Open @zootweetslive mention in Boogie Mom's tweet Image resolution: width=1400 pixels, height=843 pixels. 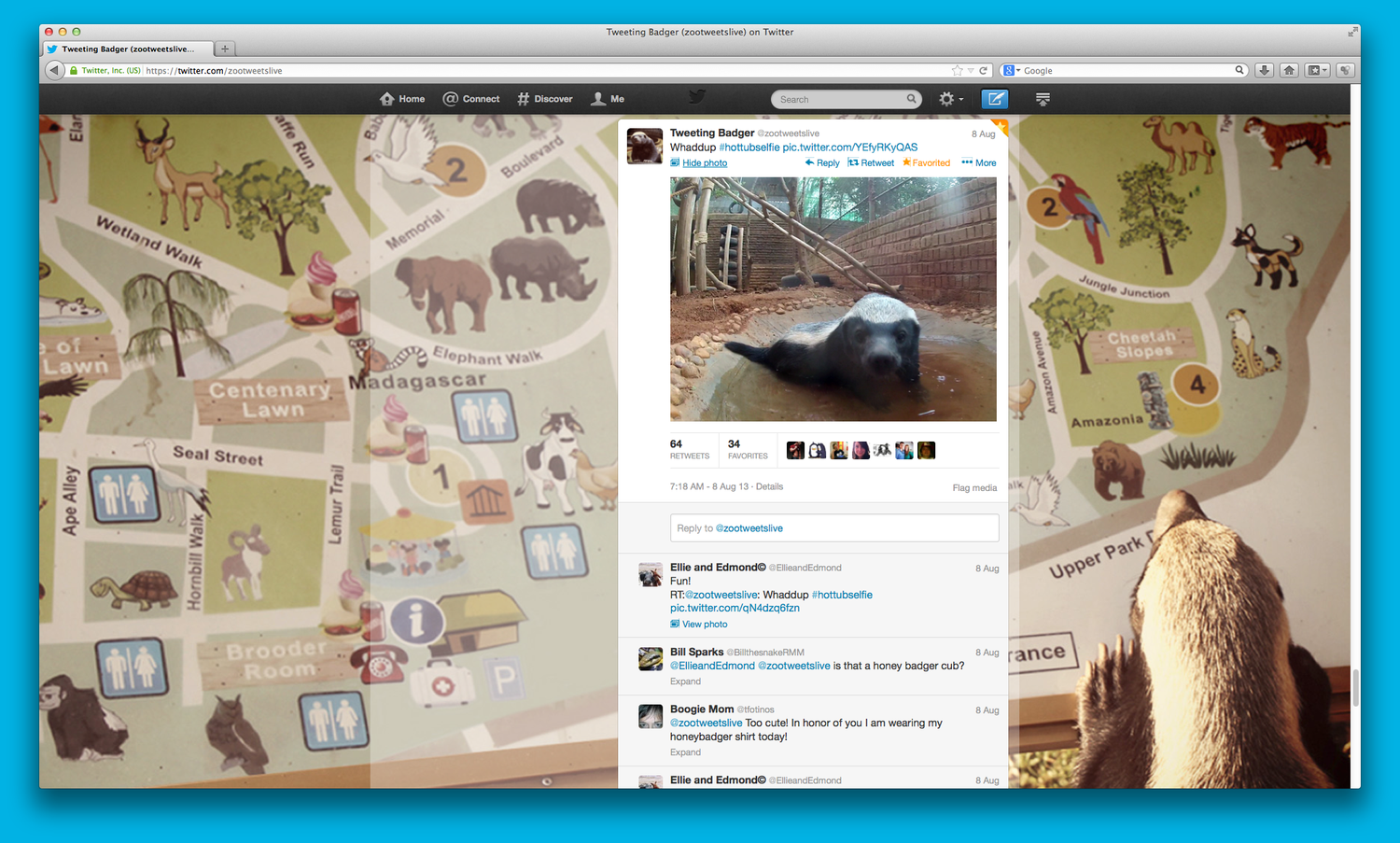[x=707, y=724]
